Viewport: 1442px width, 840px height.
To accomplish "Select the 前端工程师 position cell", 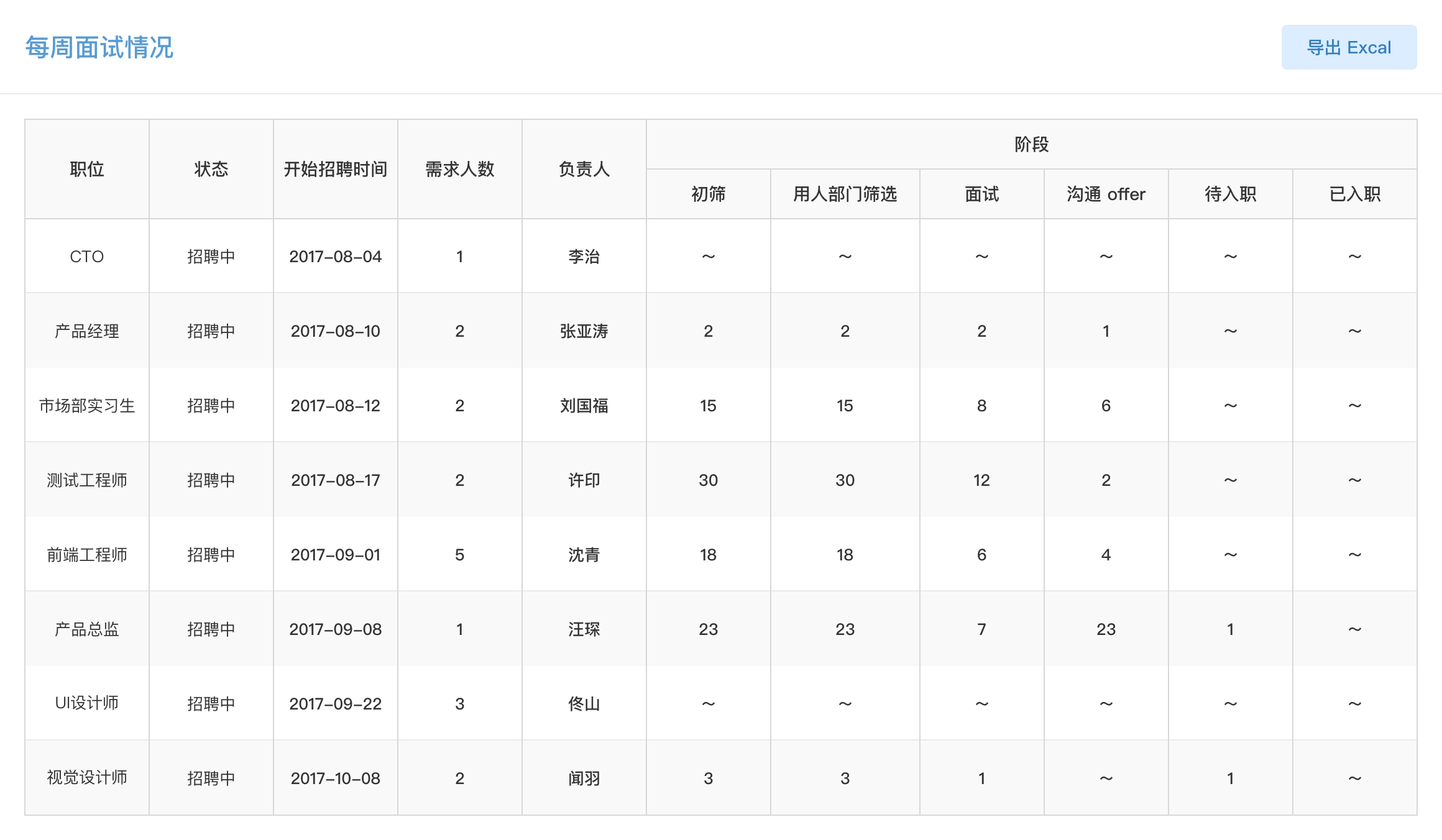I will [x=87, y=554].
